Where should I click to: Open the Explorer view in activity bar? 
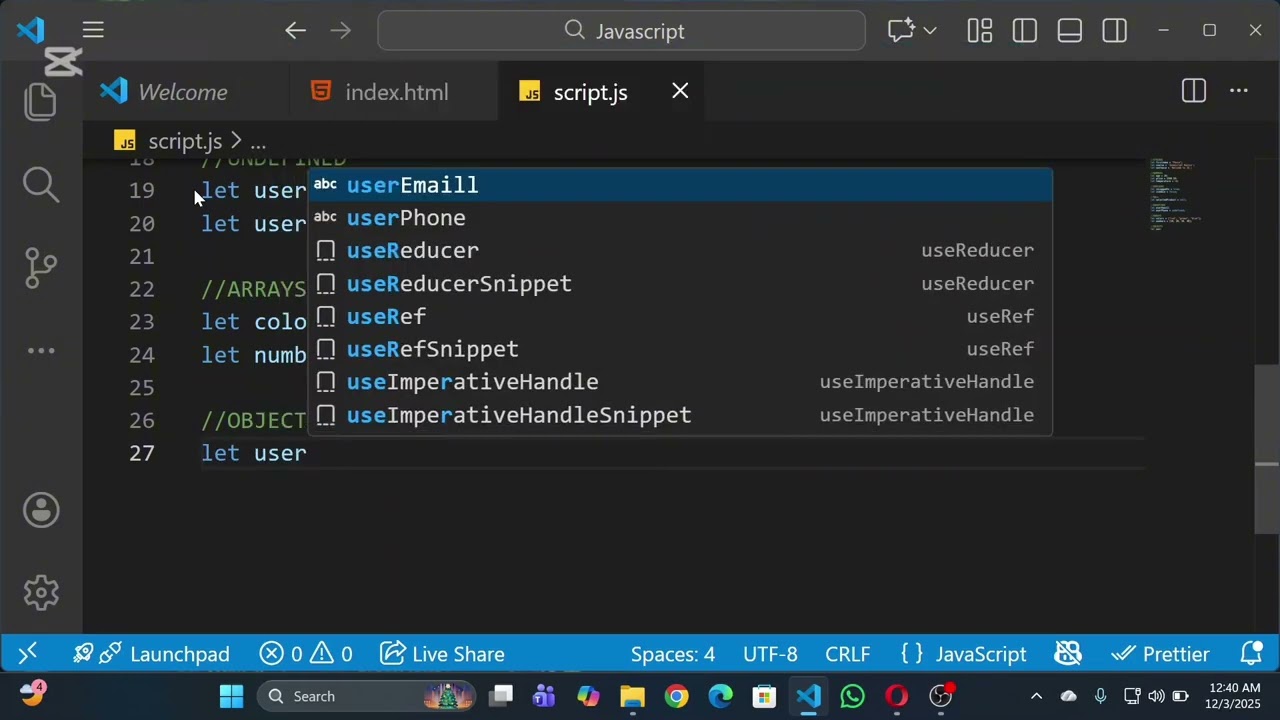(x=41, y=102)
